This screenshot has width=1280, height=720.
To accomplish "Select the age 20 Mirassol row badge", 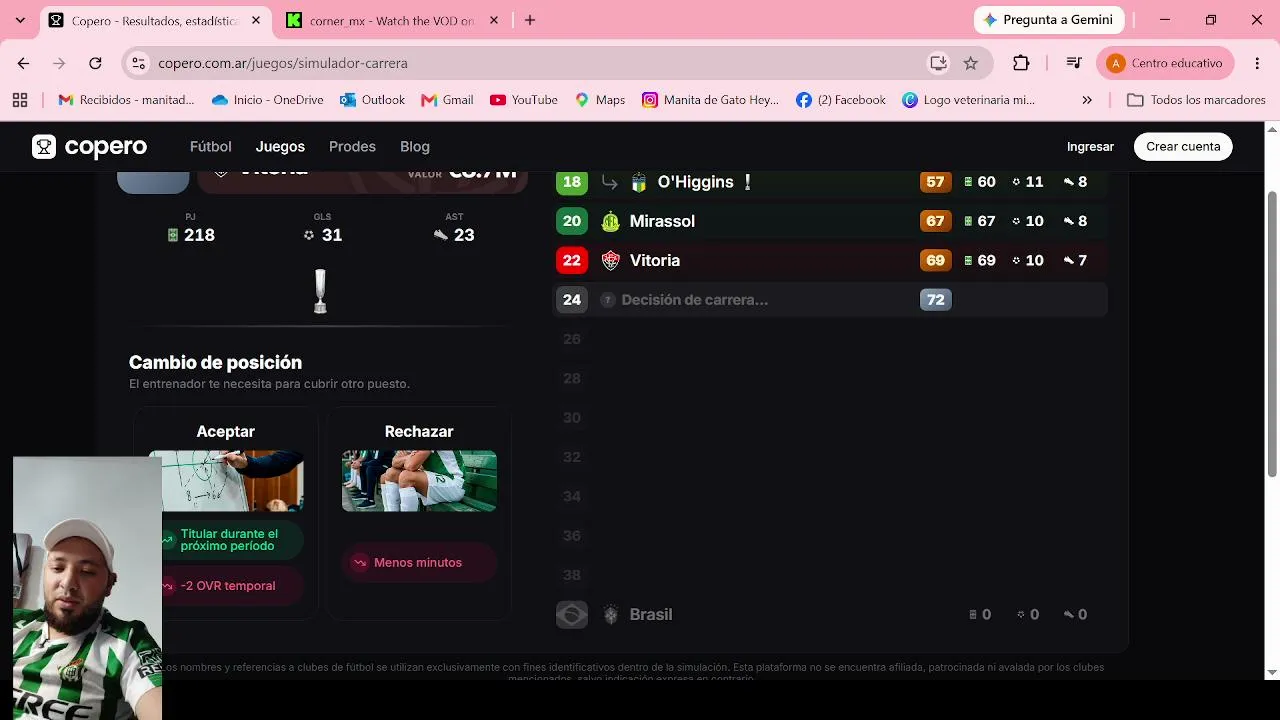I will (572, 221).
